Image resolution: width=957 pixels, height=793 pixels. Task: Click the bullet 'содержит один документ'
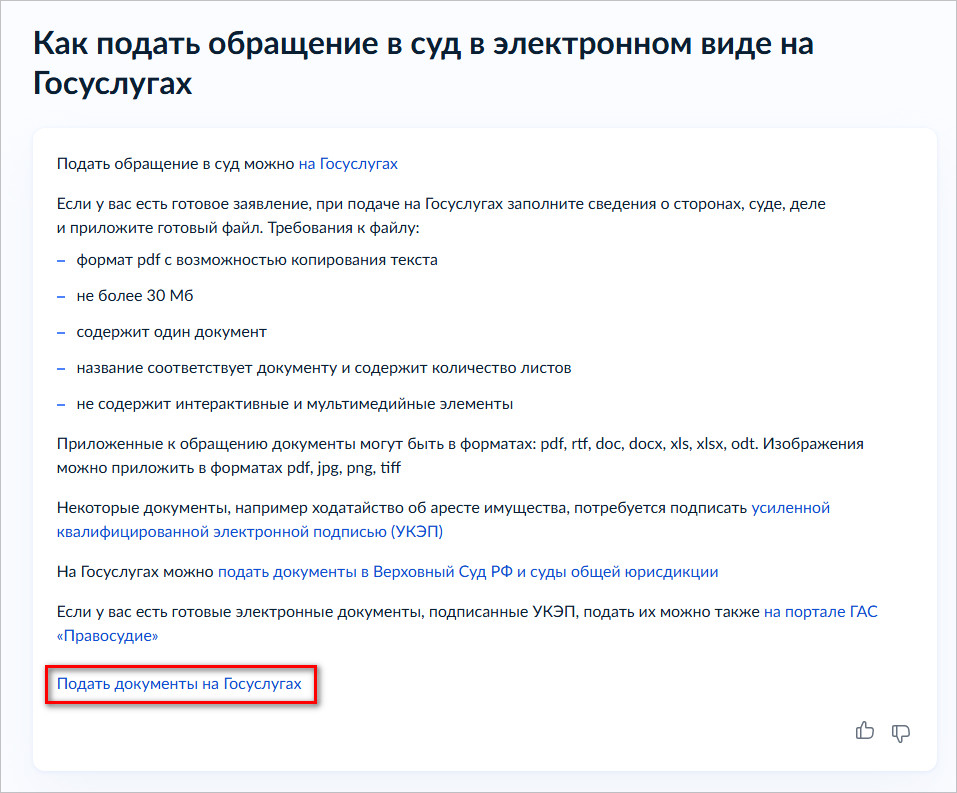pyautogui.click(x=172, y=332)
